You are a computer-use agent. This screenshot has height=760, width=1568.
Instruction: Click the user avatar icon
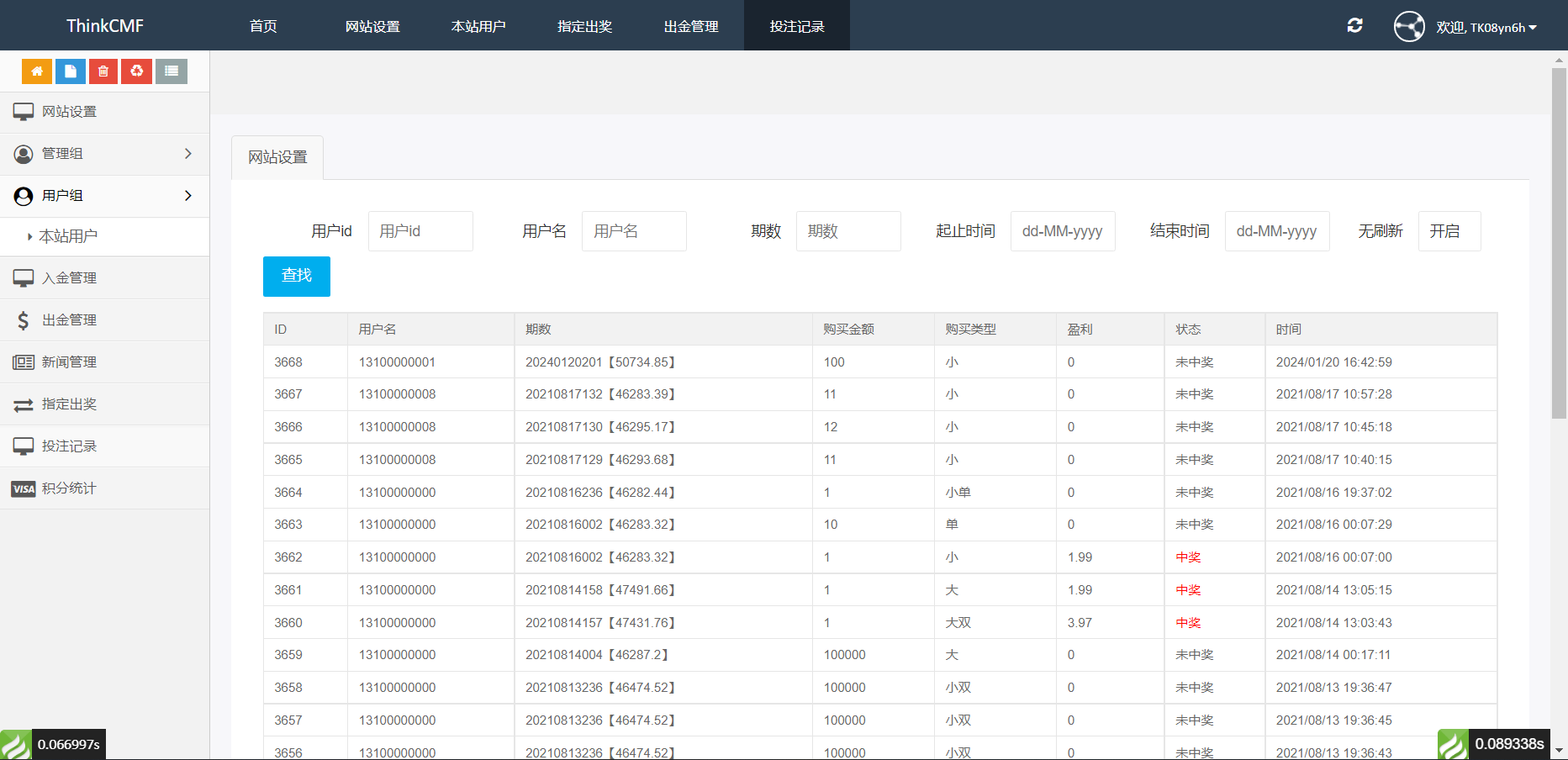click(x=1409, y=26)
